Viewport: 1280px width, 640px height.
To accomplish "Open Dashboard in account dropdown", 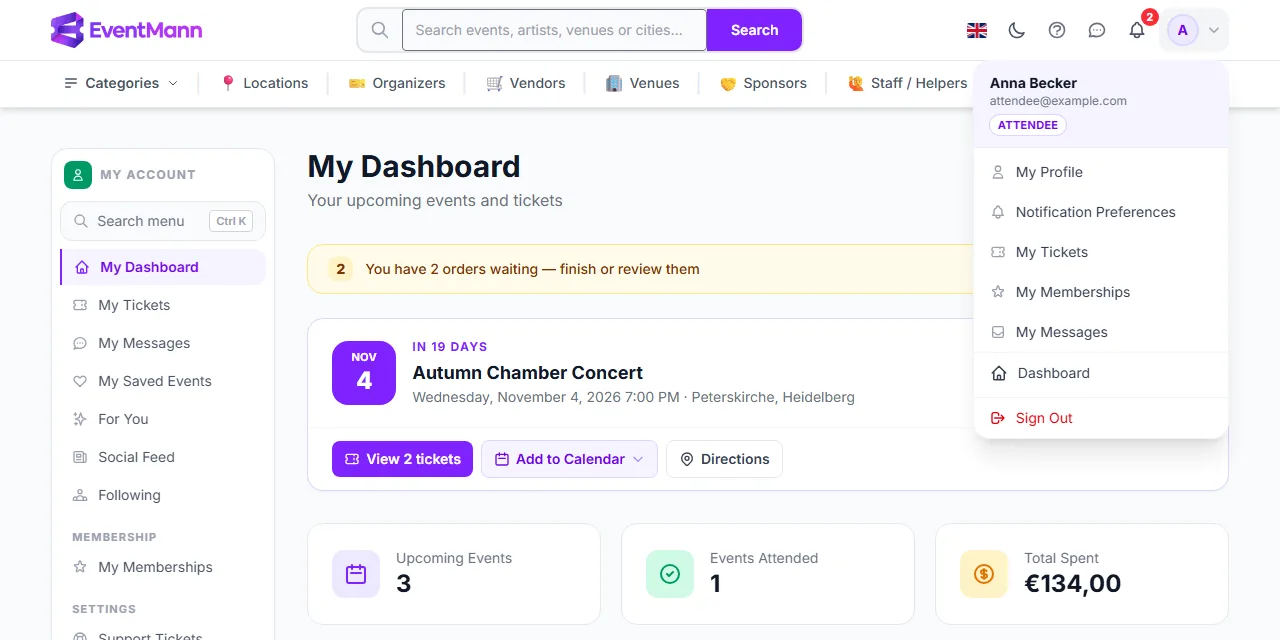I will point(1100,373).
